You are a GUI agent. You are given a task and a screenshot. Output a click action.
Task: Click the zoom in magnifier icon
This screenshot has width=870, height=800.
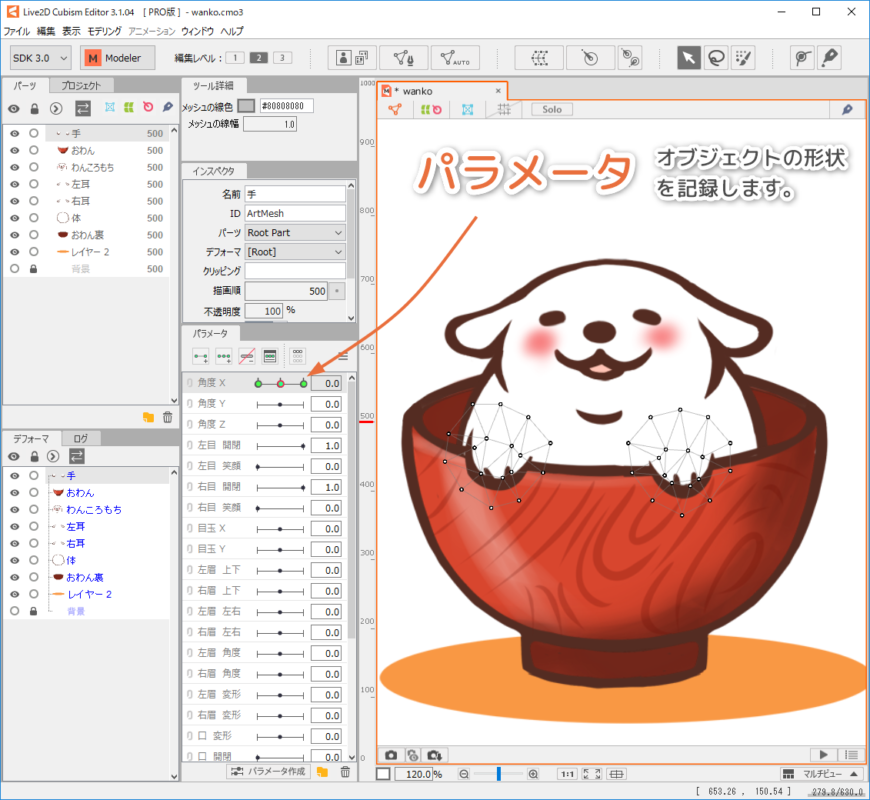[533, 774]
